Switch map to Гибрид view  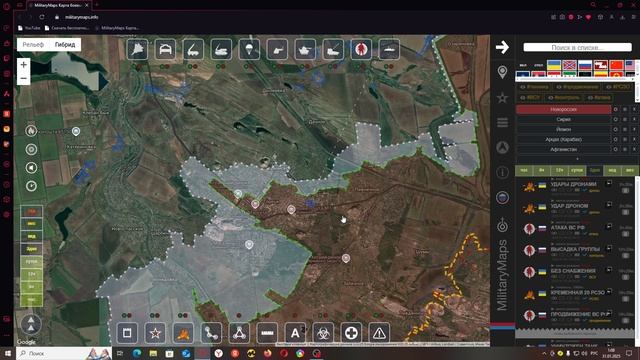[x=65, y=44]
